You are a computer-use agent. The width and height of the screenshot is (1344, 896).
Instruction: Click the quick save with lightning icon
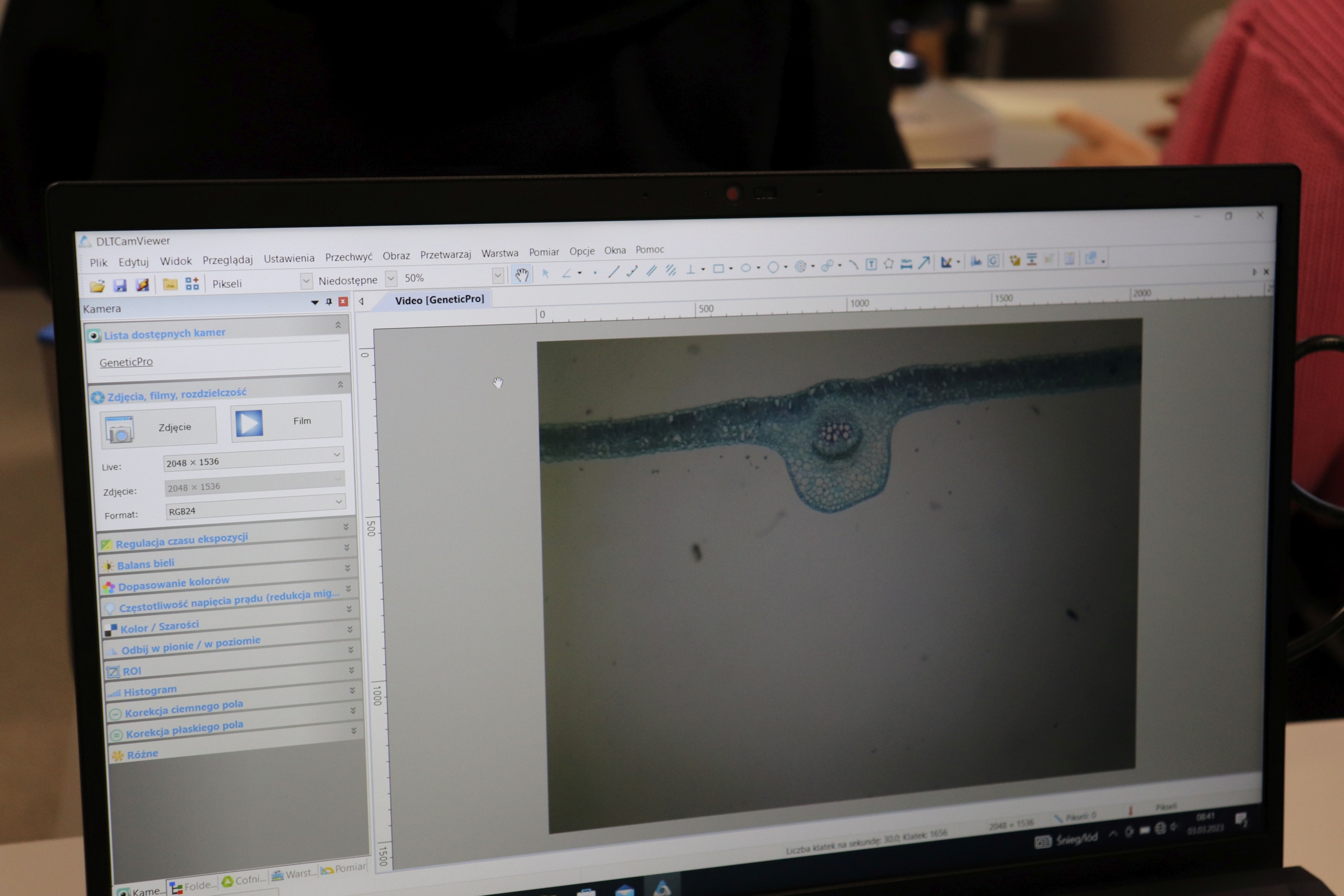click(x=142, y=284)
